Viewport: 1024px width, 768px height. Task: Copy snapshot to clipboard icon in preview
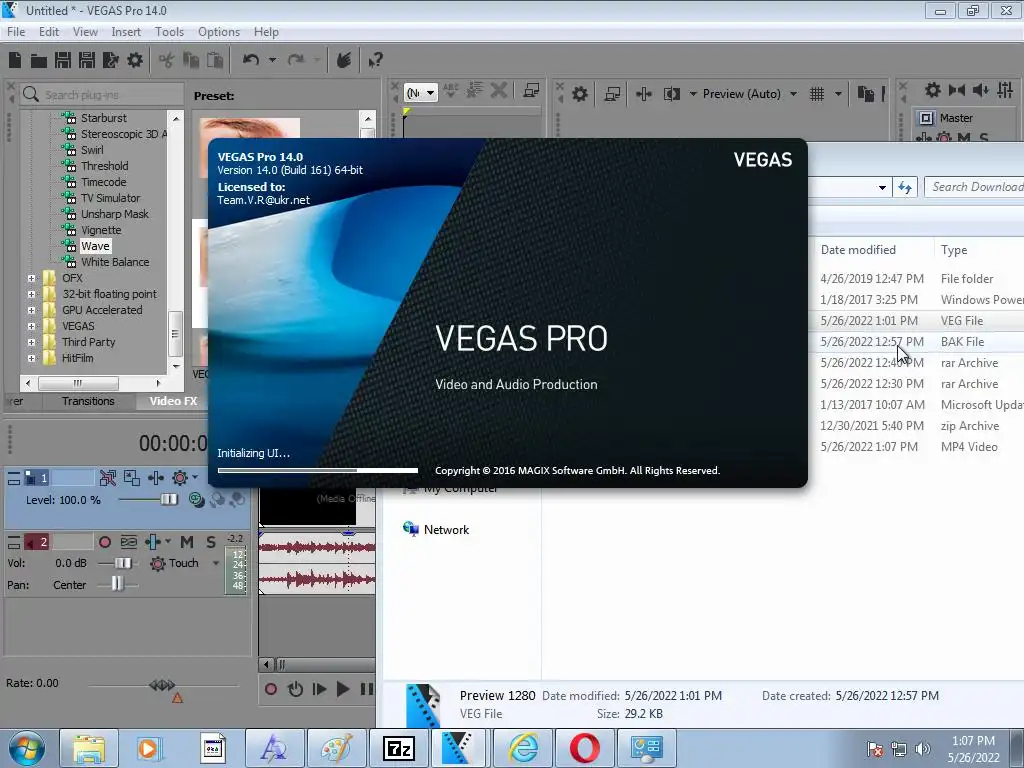tap(866, 94)
